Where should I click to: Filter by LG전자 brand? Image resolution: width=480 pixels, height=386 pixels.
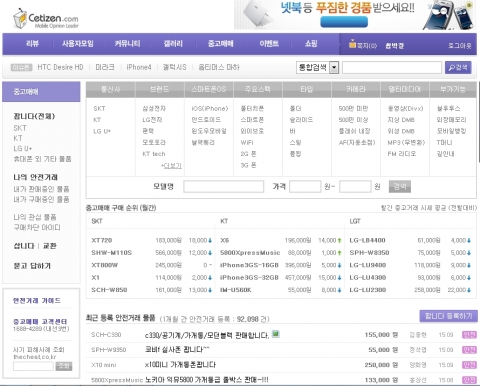(152, 120)
